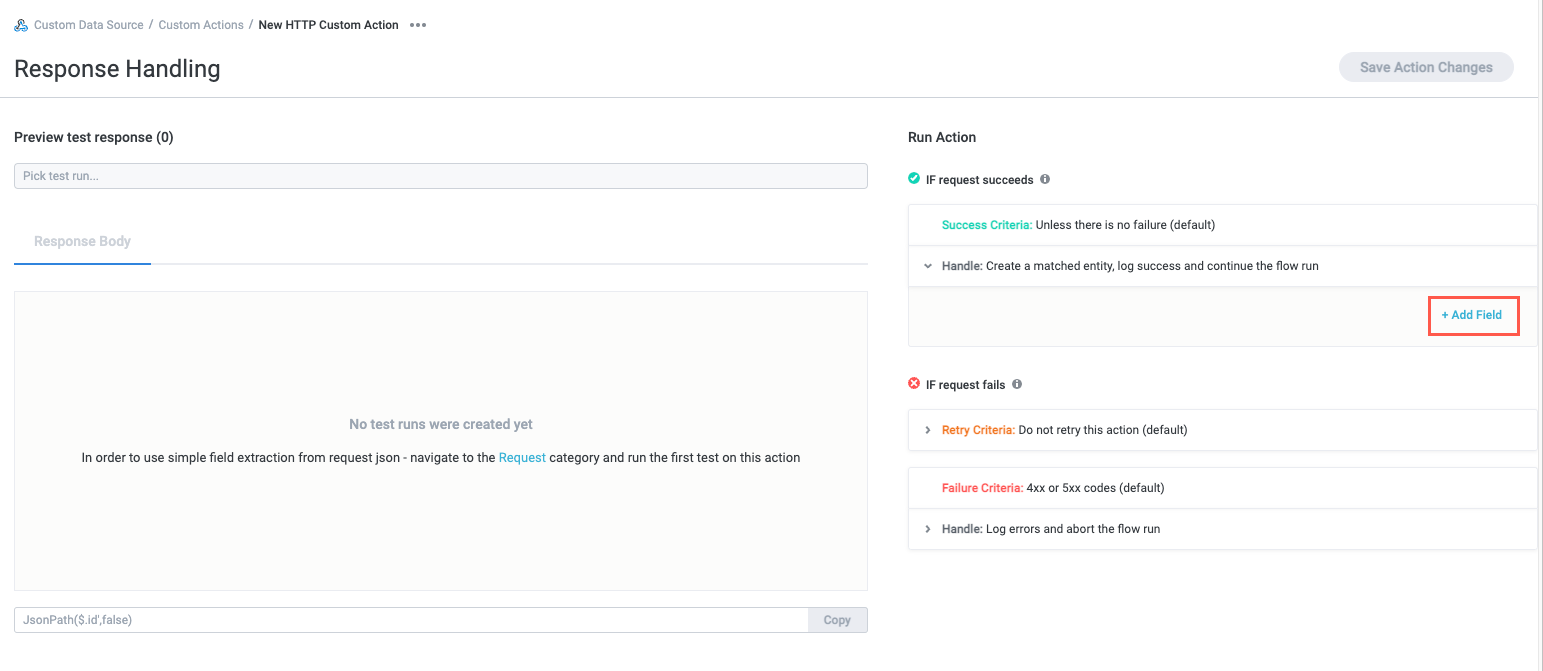The image size is (1543, 671).
Task: Collapse the success Handle row chevron
Action: 928,267
